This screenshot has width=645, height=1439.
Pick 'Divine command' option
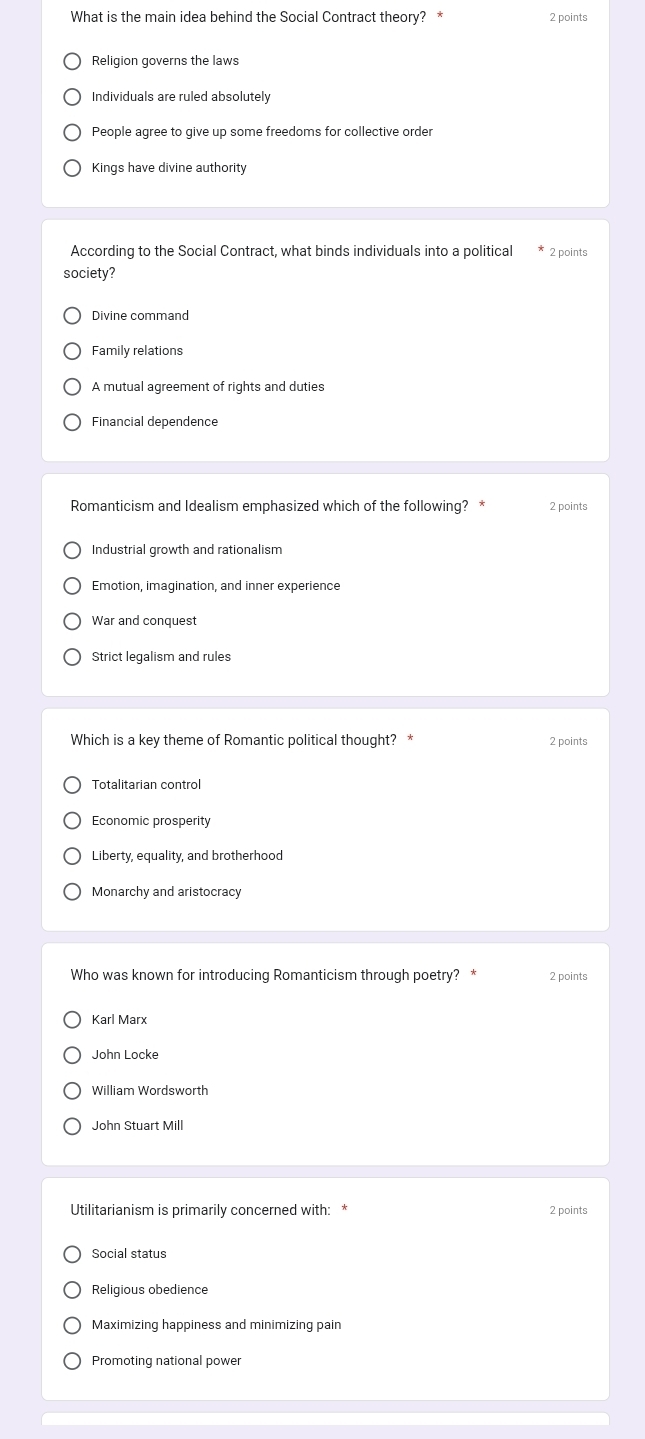[x=72, y=316]
